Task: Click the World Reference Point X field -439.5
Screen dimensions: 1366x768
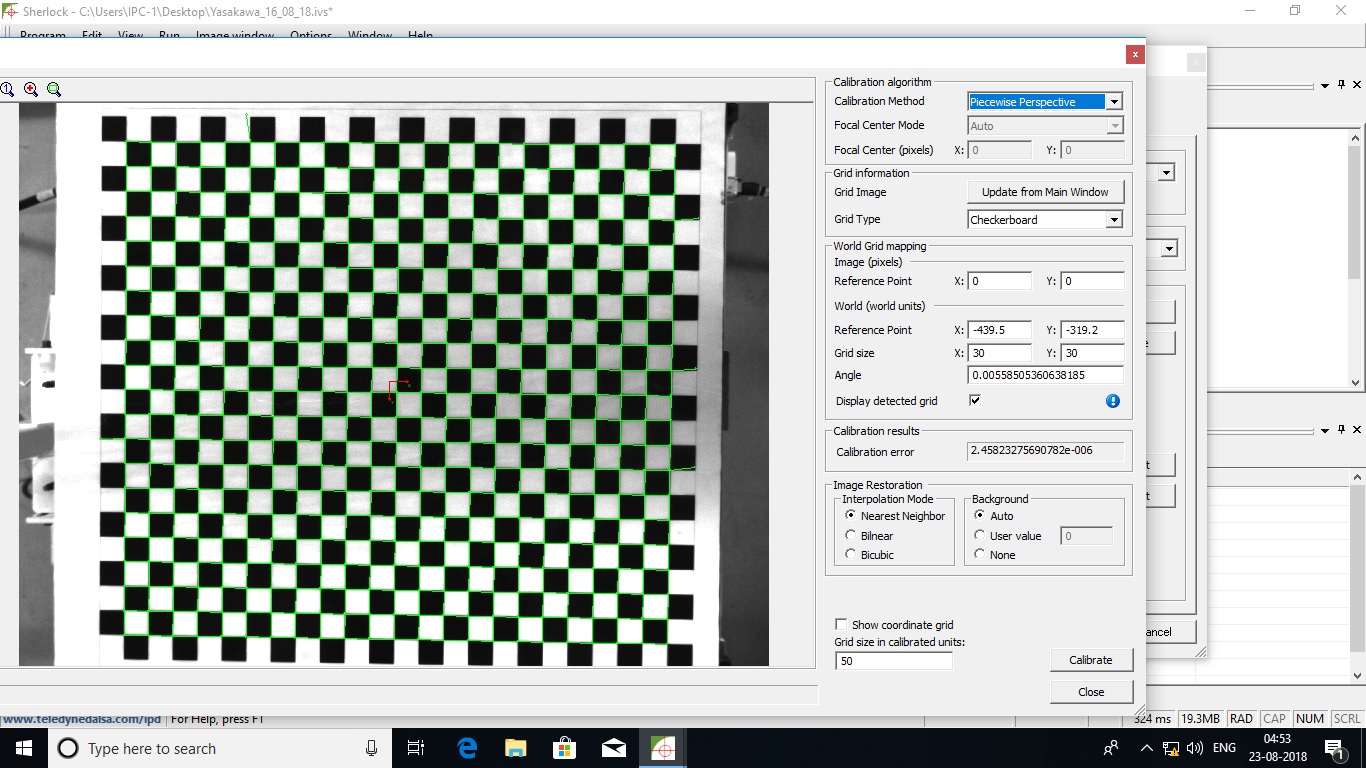Action: pyautogui.click(x=999, y=330)
